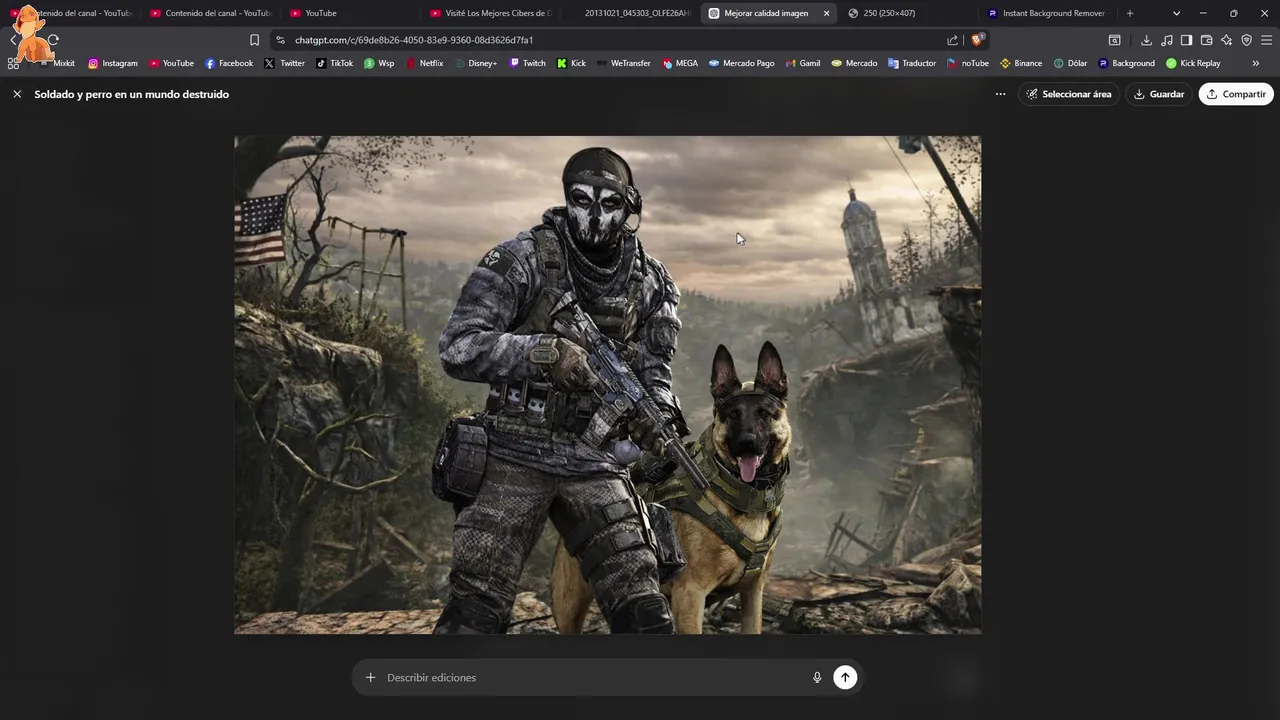Open the Instagram bookmark
The height and width of the screenshot is (720, 1280).
pos(113,63)
